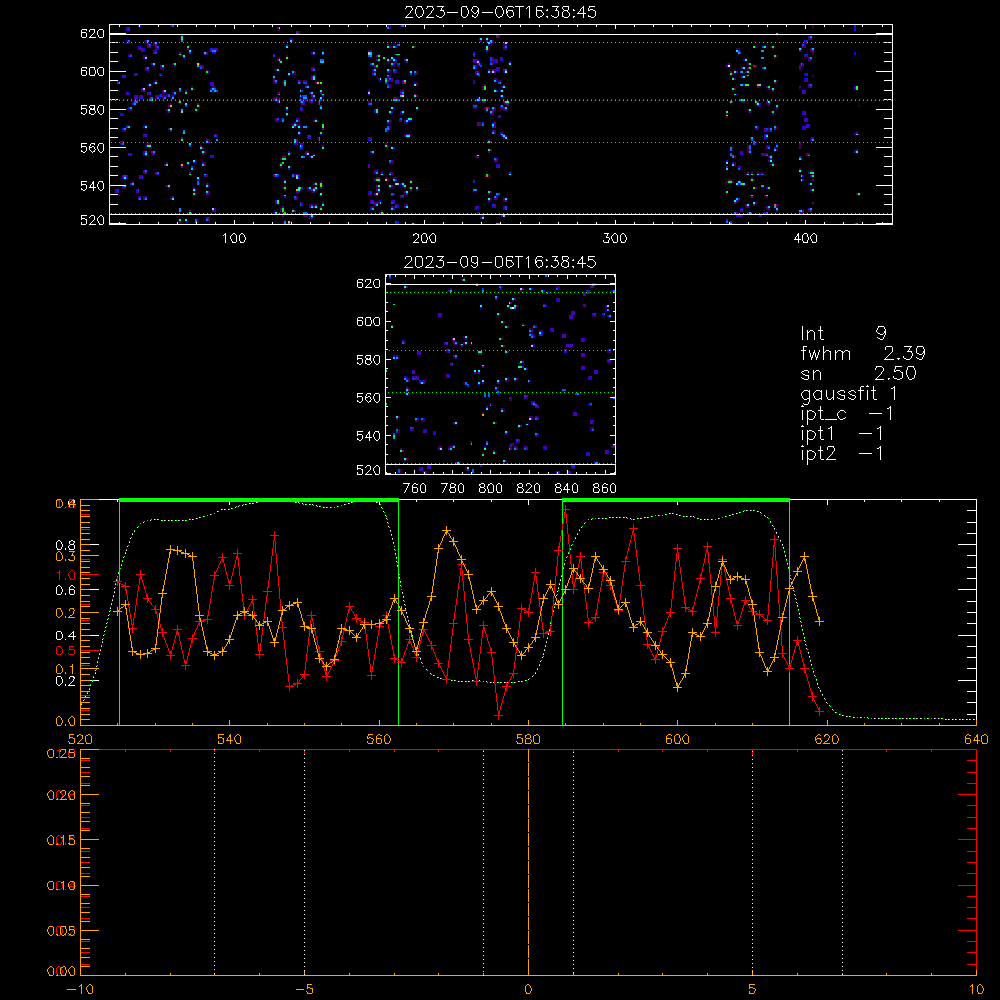Click x-axis label 10 on bottom plot
The image size is (1000, 1000).
pyautogui.click(x=976, y=989)
